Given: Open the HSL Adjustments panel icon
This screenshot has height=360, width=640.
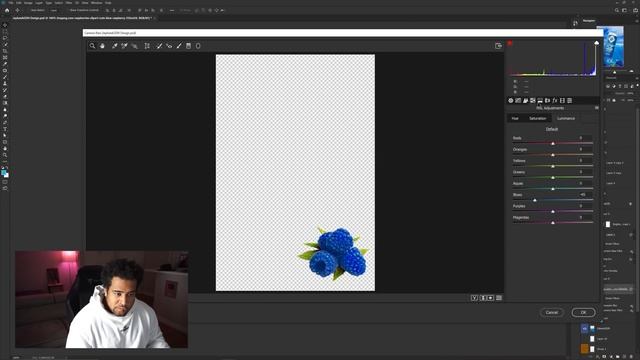Looking at the screenshot, I should click(533, 100).
